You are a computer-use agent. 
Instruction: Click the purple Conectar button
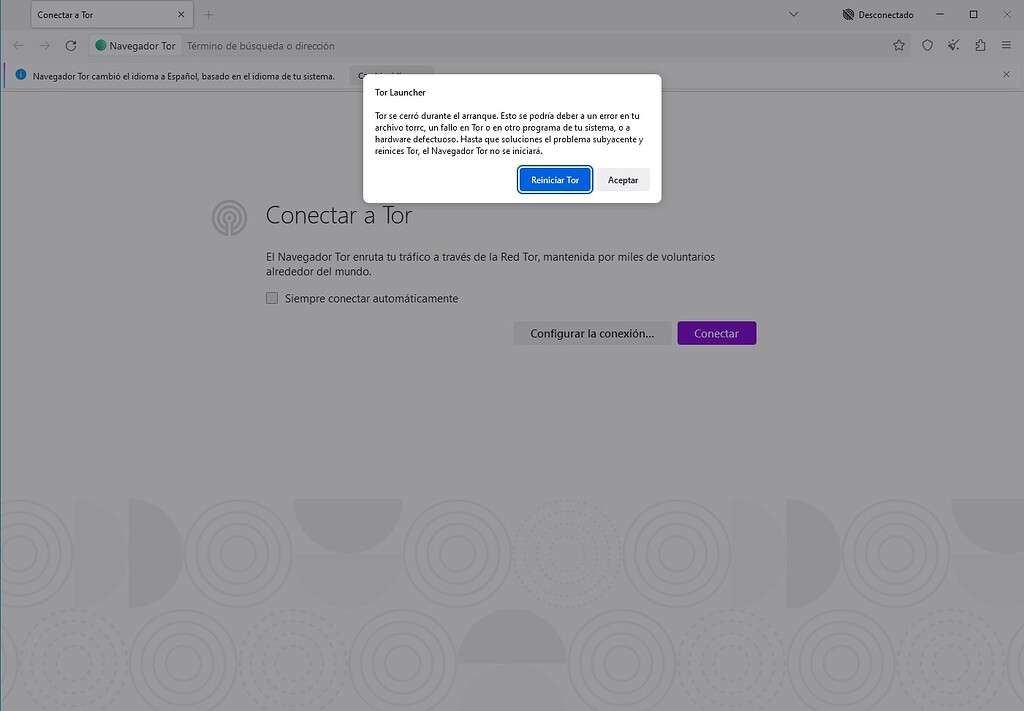click(x=716, y=333)
